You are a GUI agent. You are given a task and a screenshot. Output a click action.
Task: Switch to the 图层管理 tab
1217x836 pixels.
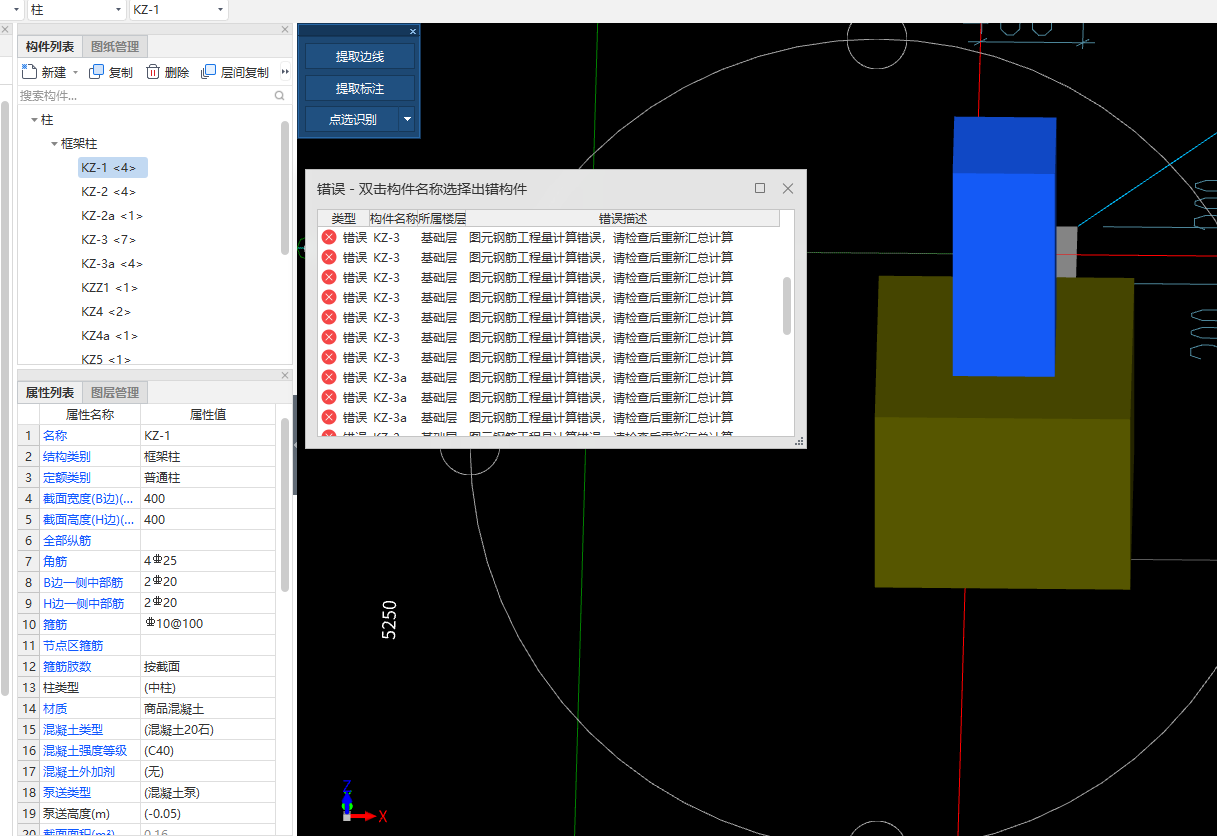click(115, 392)
